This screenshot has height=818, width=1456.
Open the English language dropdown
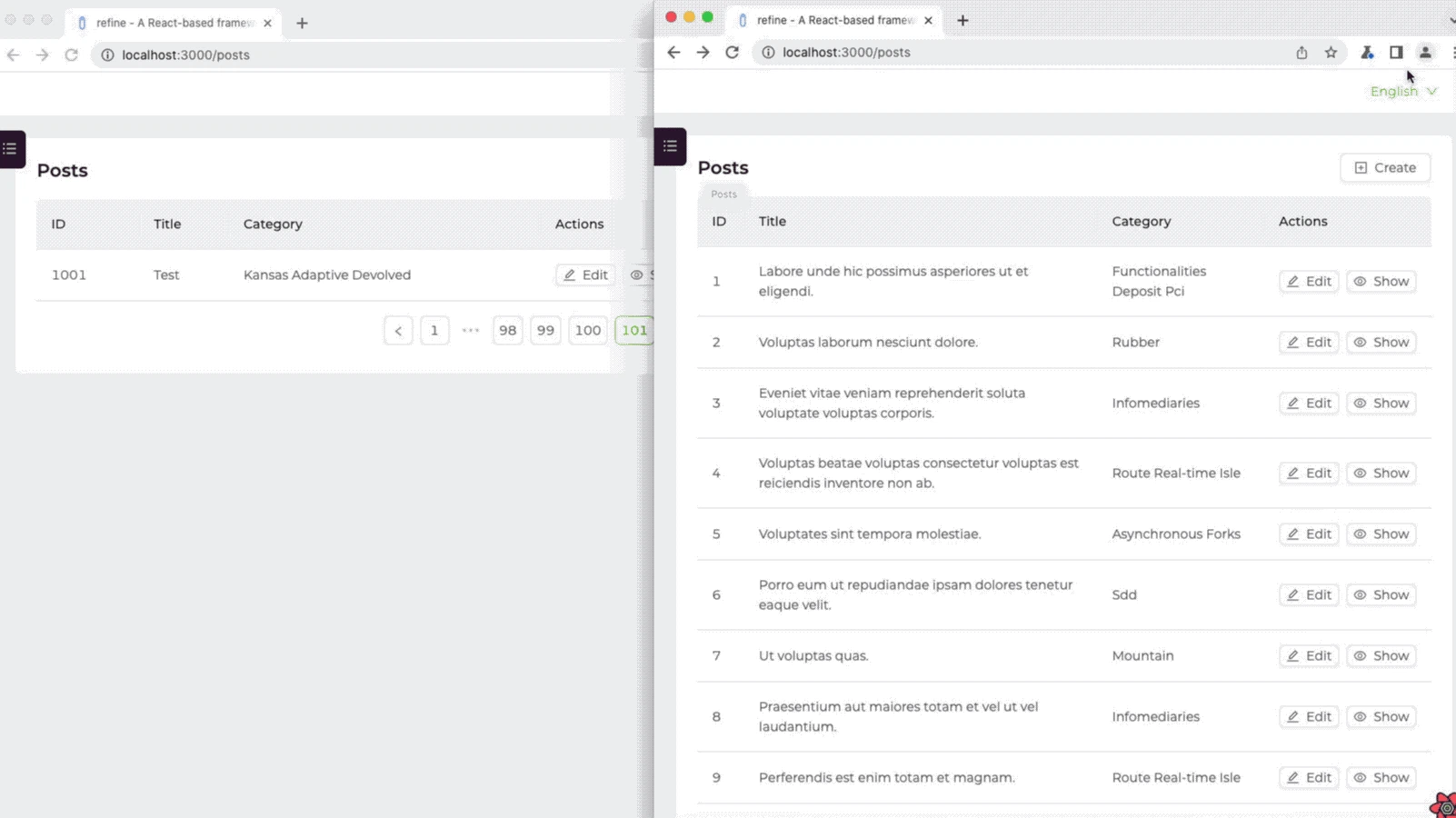(1402, 91)
